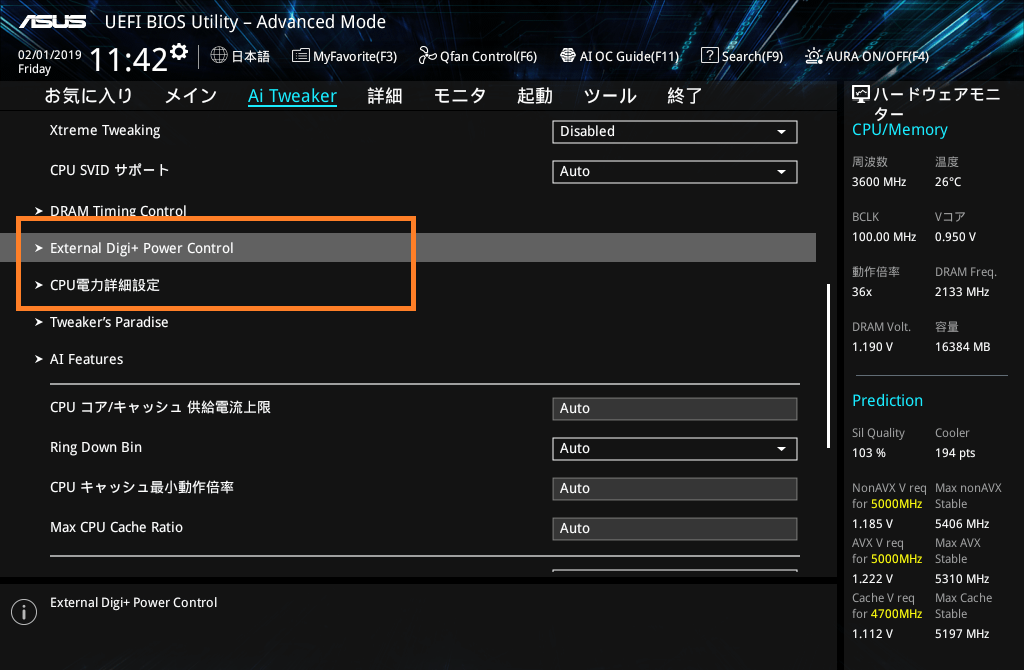Screen dimensions: 1024x670
Task: Click the Max CPU Cache Ratio label
Action: (116, 527)
